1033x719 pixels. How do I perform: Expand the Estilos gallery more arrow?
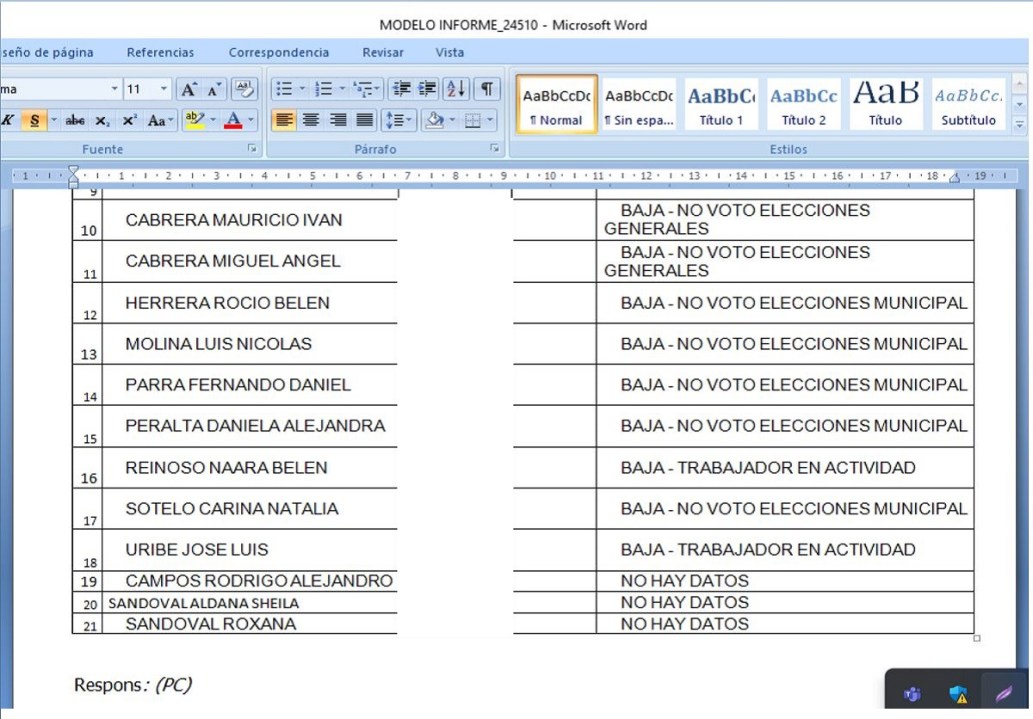tap(1020, 121)
